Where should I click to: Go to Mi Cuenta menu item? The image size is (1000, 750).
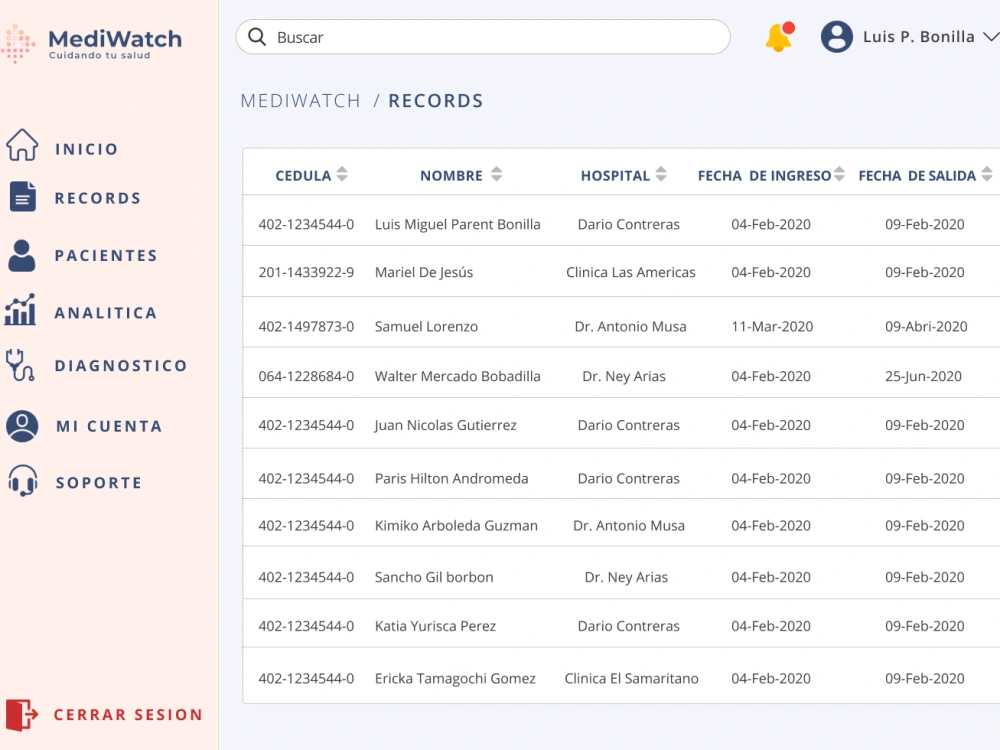click(109, 426)
